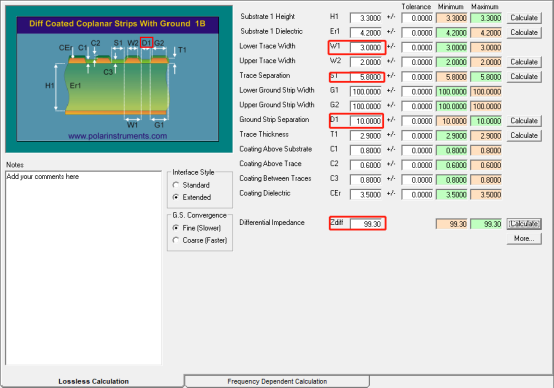Click the Trace Thickness T1 value field
Screen dimensions: 554x388
pos(366,136)
